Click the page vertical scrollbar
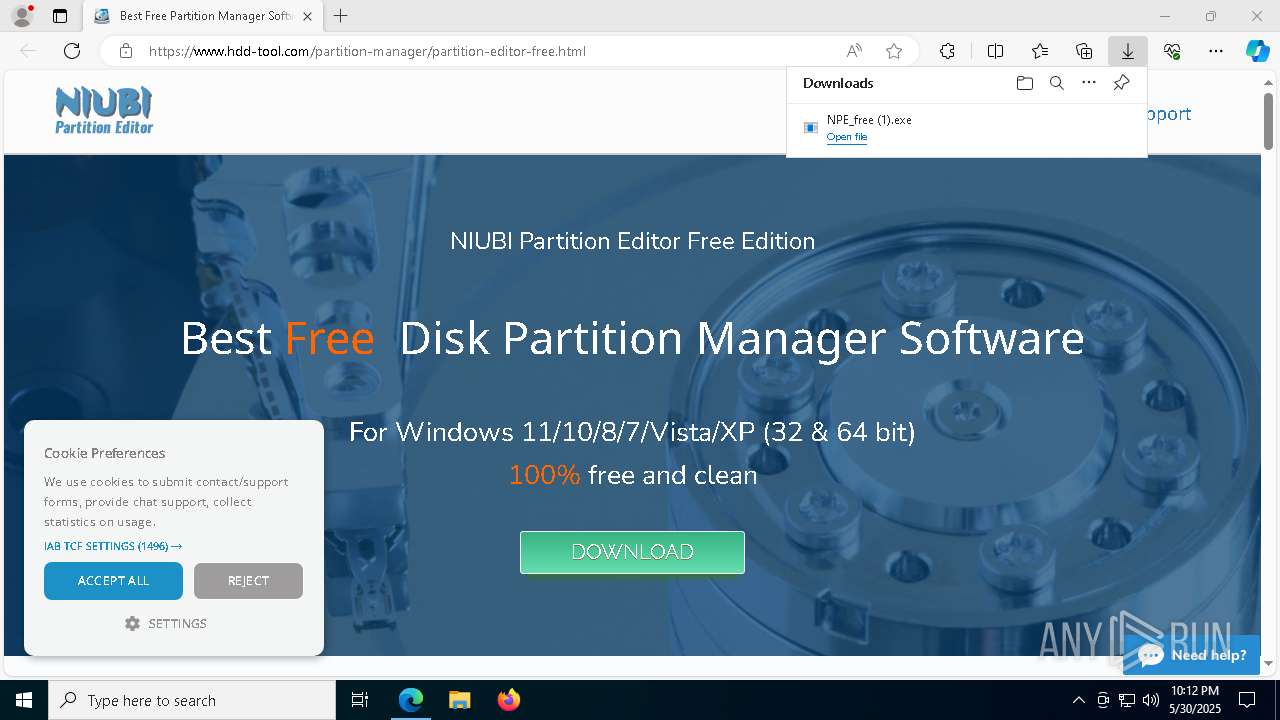 pyautogui.click(x=1268, y=122)
